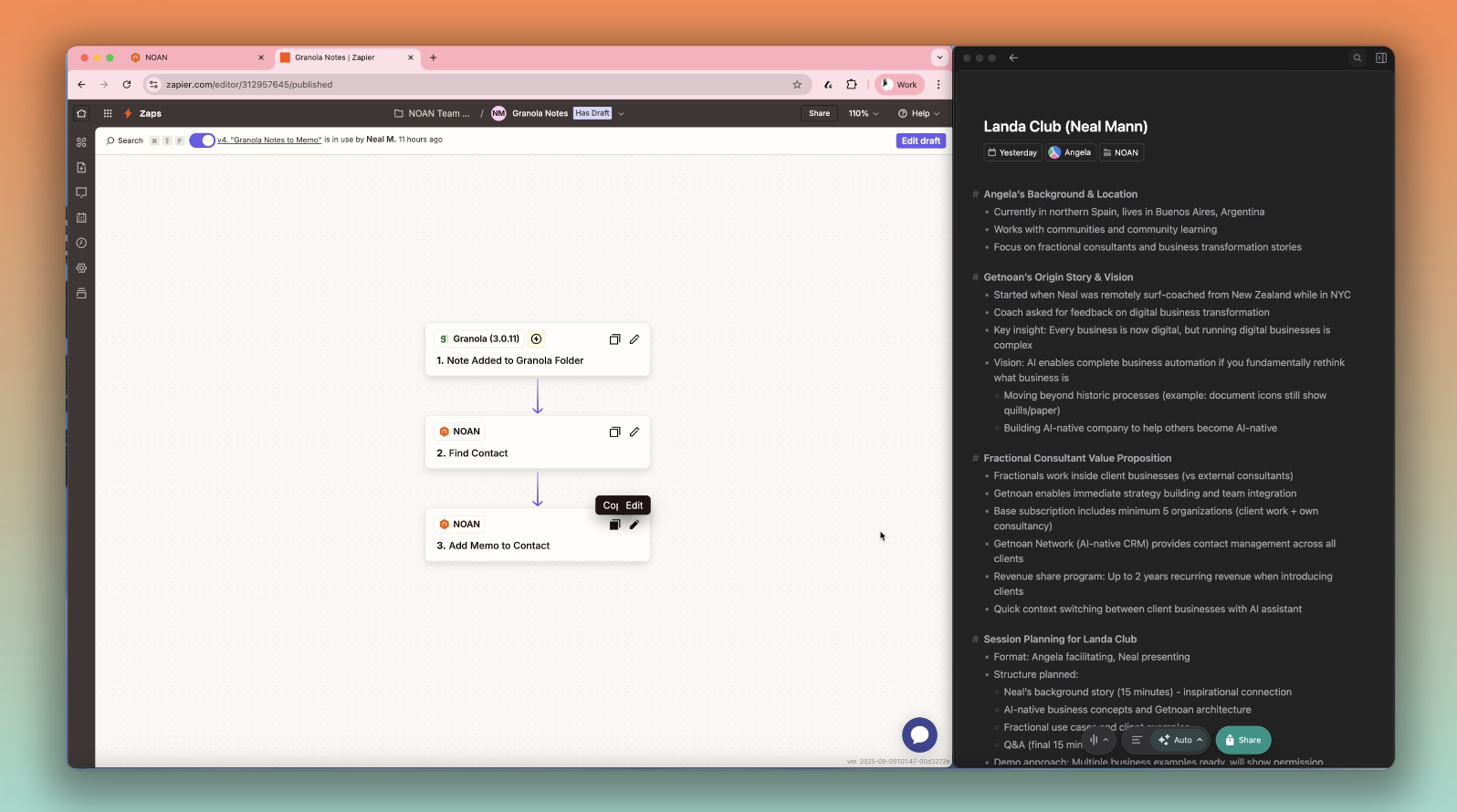
Task: Click Has Draft badge
Action: coord(592,114)
